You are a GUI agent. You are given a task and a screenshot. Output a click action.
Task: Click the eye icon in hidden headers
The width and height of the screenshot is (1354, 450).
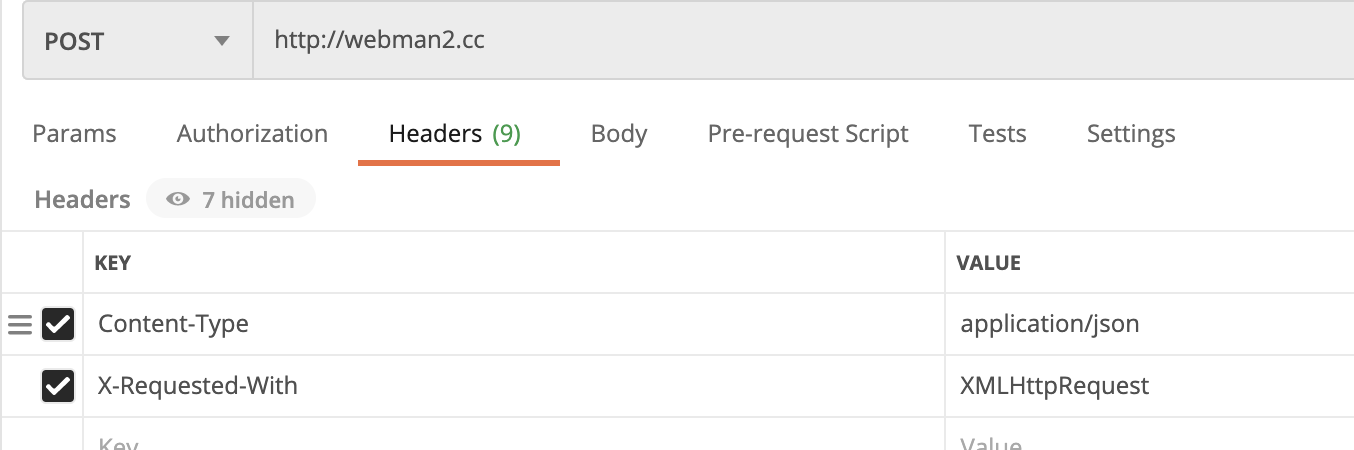point(178,200)
